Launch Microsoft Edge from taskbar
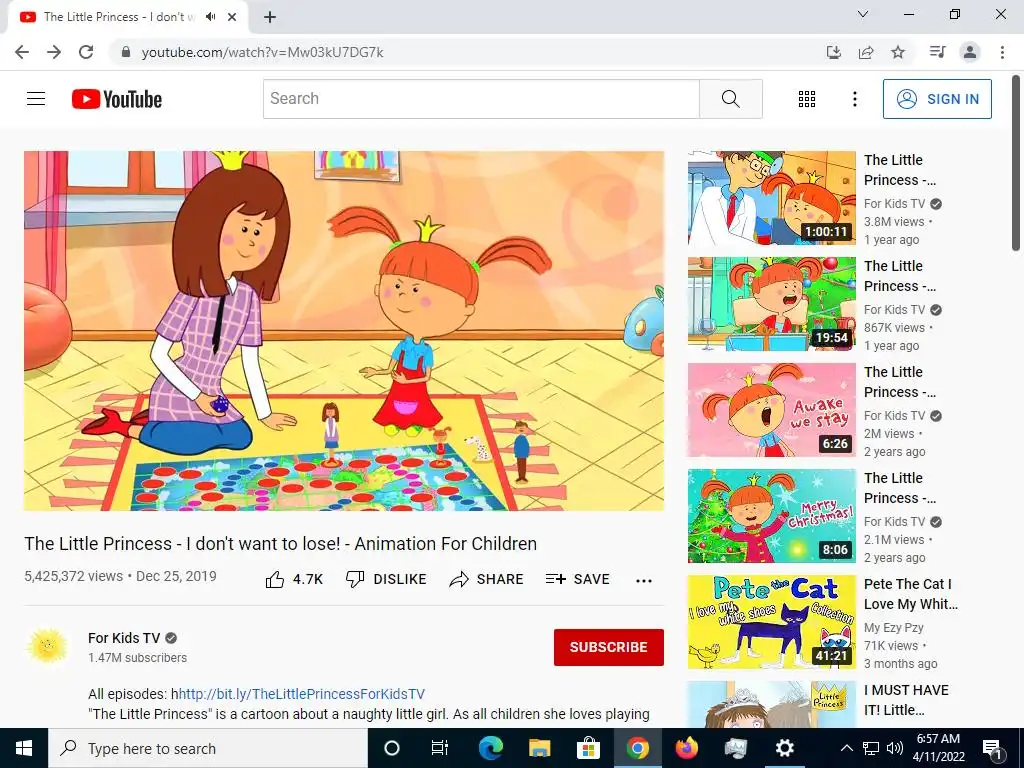 (x=490, y=748)
